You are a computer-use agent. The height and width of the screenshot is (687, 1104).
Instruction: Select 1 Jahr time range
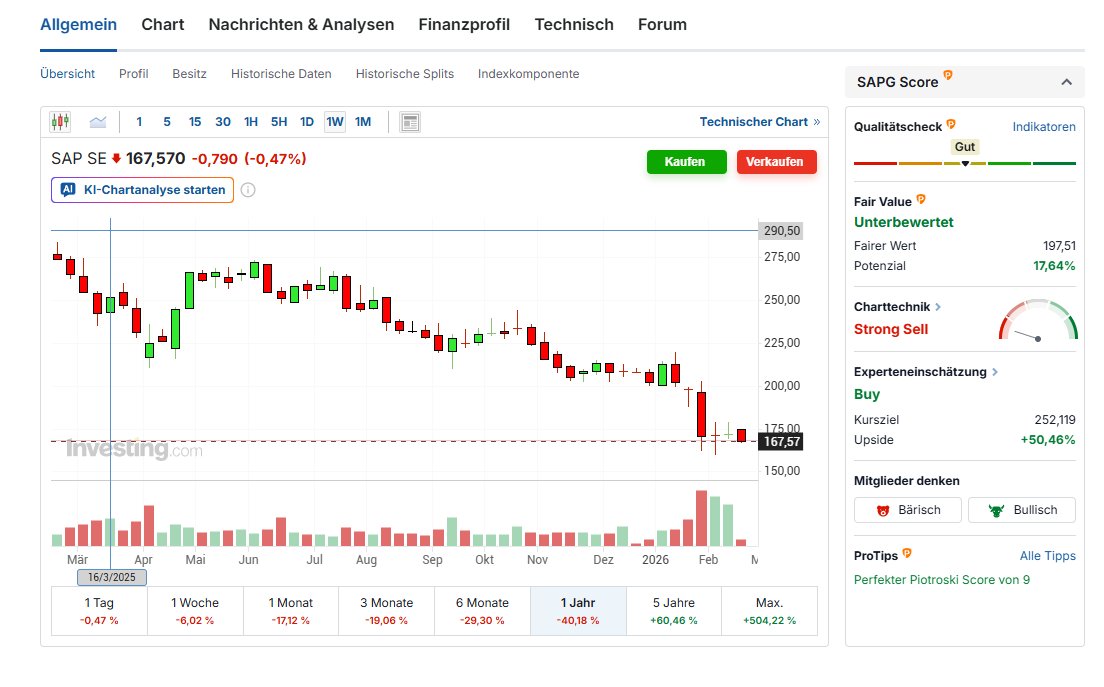[x=578, y=611]
